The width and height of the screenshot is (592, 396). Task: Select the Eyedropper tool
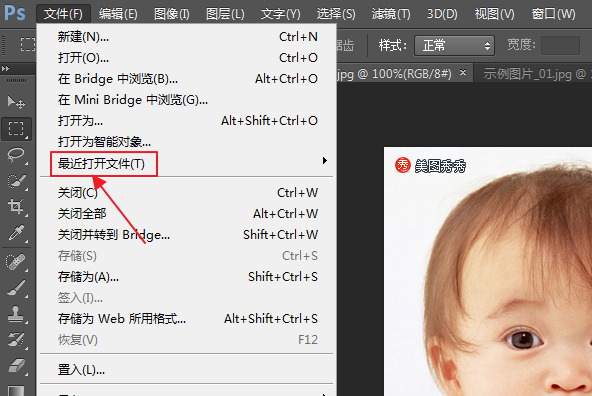(16, 233)
